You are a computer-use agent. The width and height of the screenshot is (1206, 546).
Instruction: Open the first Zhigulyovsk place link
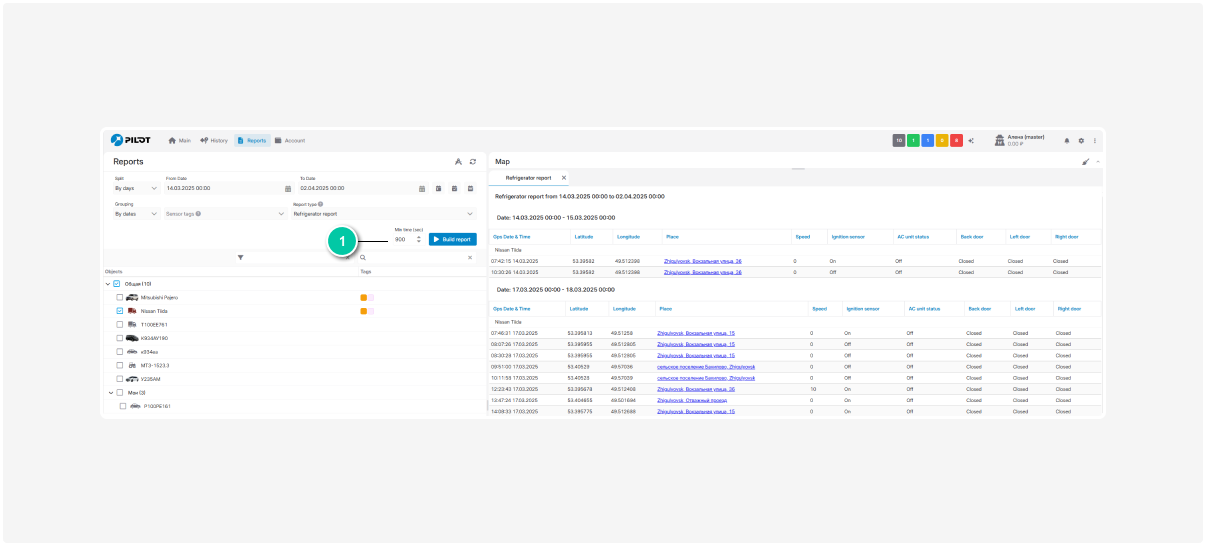tap(700, 260)
